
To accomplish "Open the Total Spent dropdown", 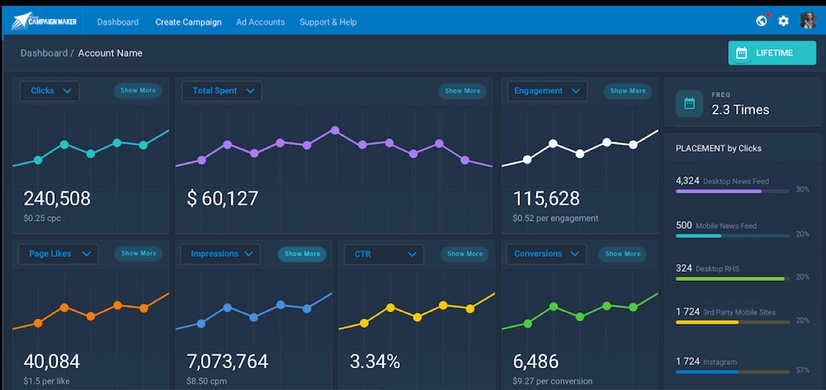I will coord(222,91).
